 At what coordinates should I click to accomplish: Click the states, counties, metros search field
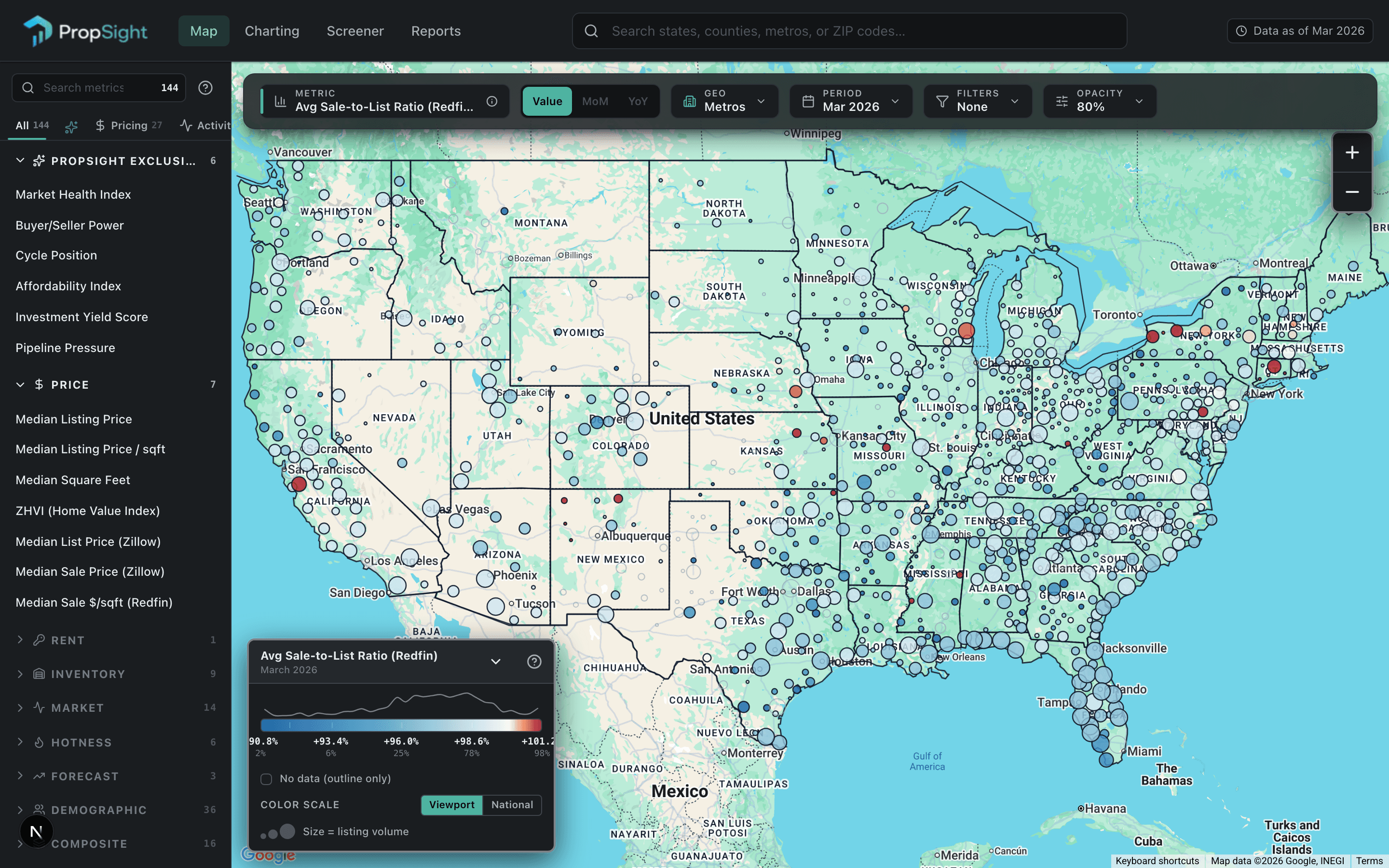click(x=849, y=31)
